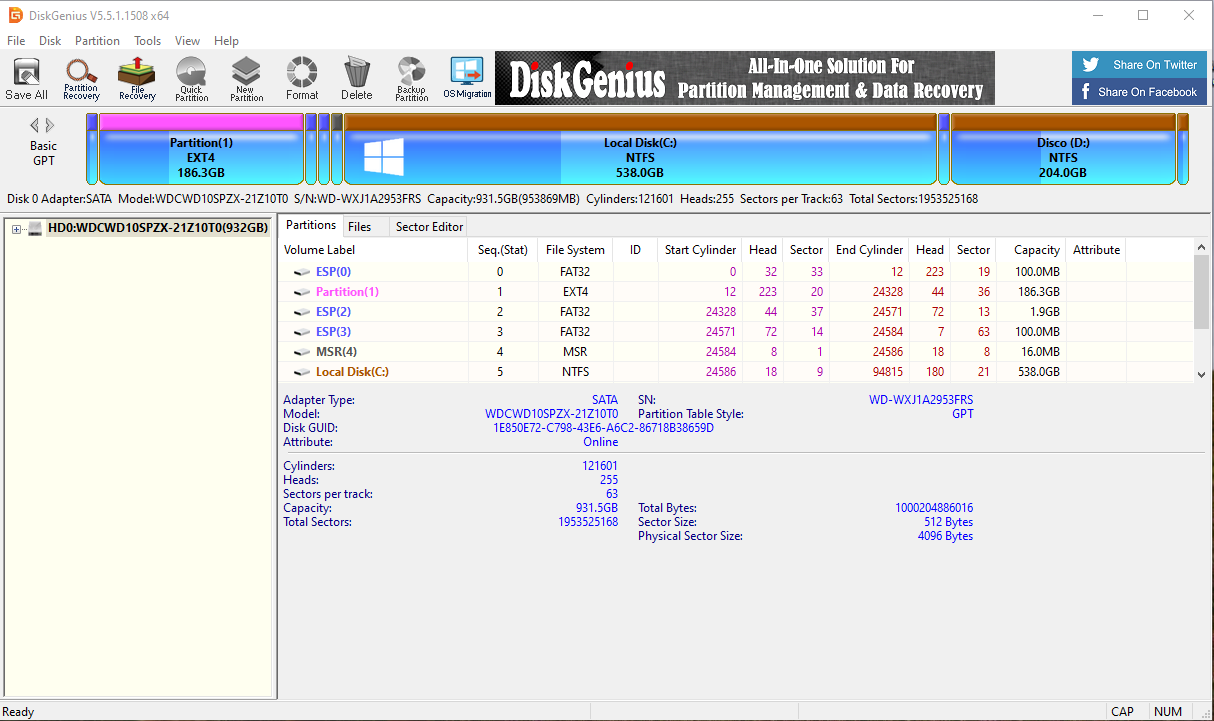Viewport: 1214px width, 721px height.
Task: Select the Disco (D:) block in the disk map
Action: click(1063, 149)
